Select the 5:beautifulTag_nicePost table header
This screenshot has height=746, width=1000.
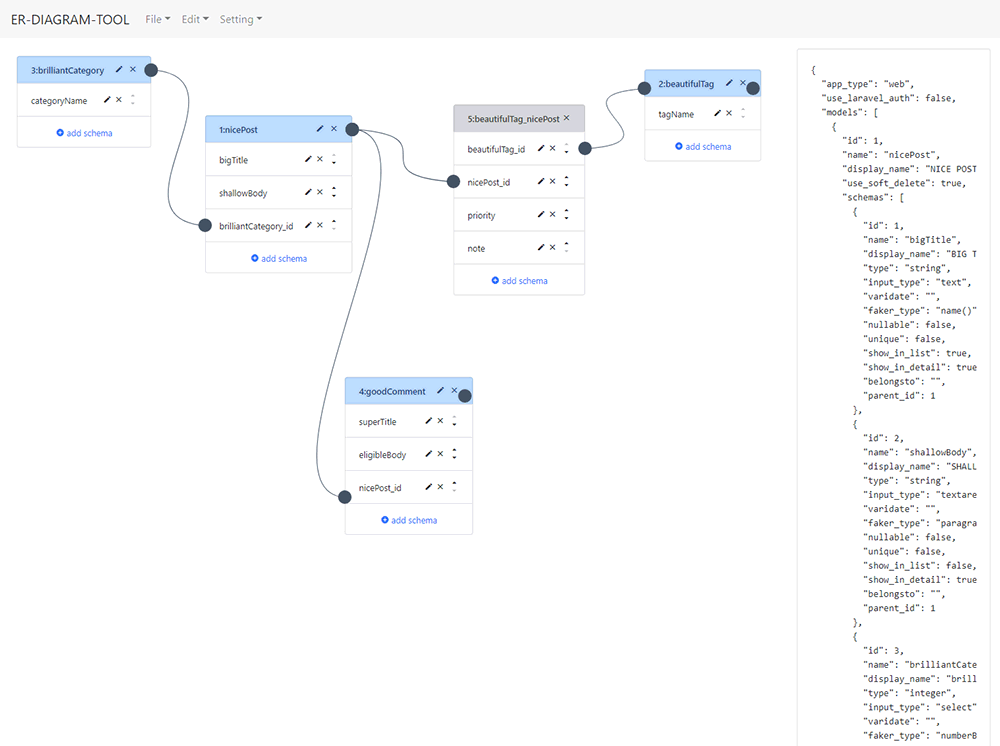pyautogui.click(x=519, y=119)
